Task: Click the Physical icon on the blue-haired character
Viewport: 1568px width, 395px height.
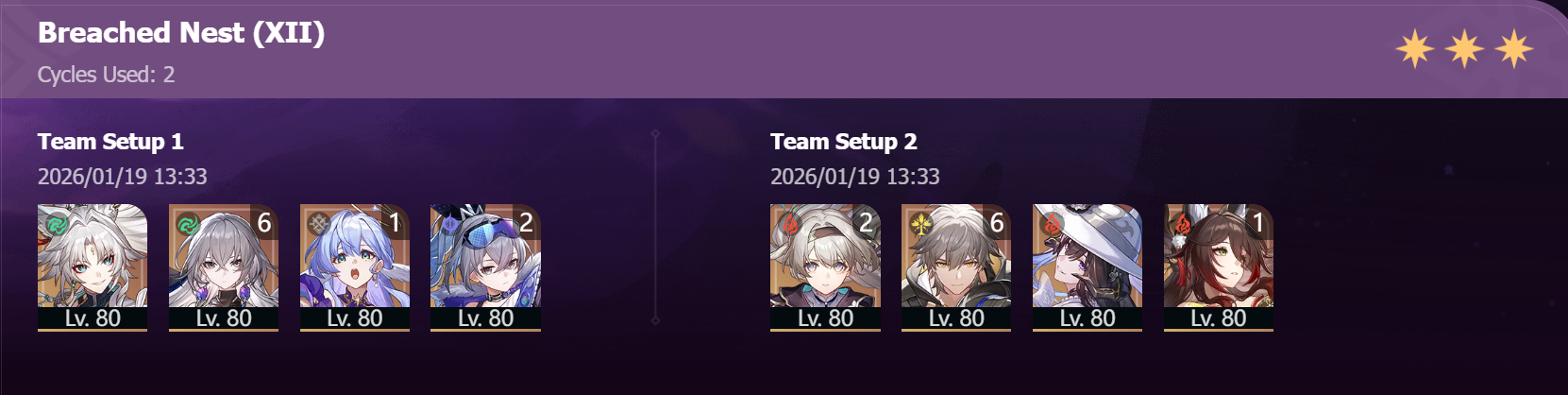Action: click(x=318, y=226)
